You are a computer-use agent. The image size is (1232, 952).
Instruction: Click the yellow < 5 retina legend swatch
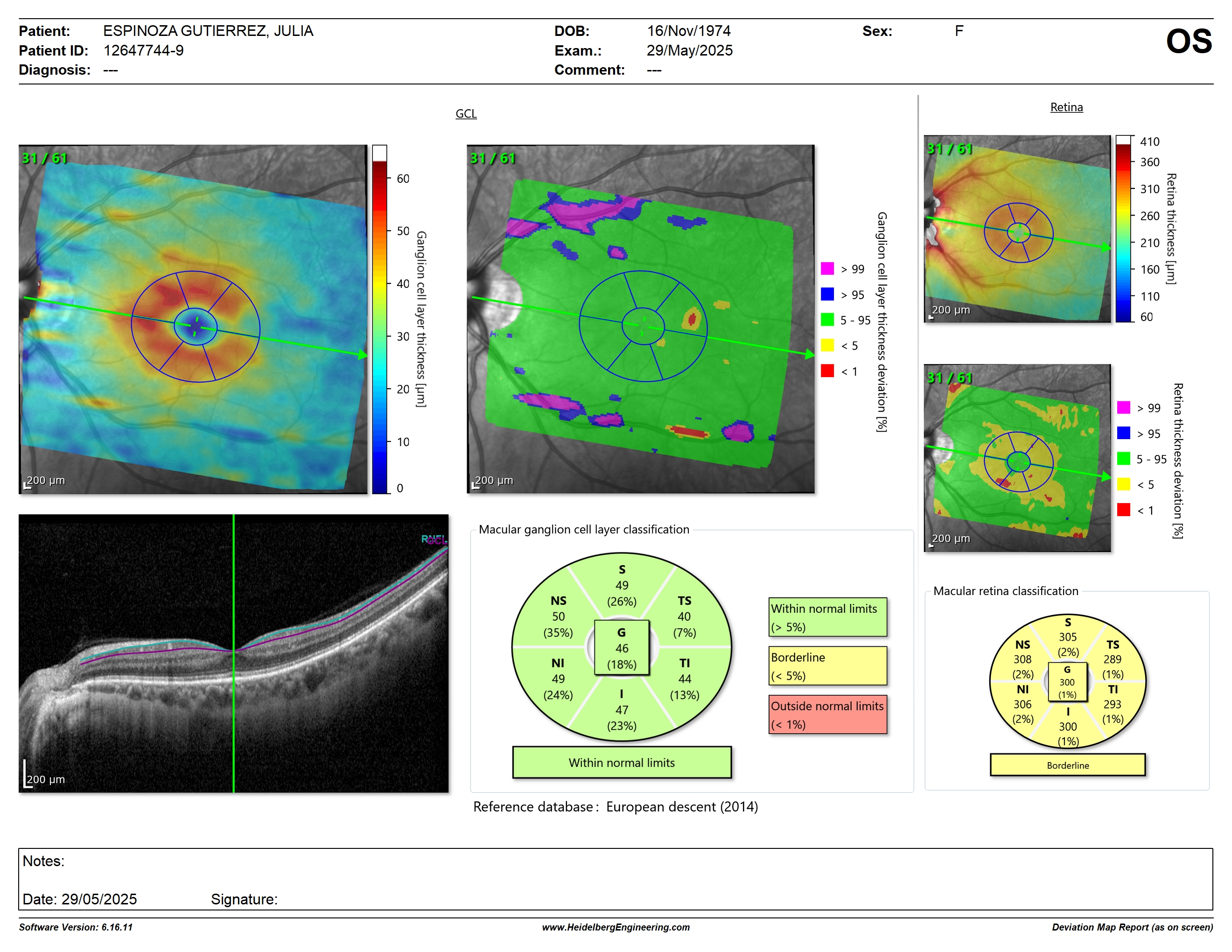1123,484
